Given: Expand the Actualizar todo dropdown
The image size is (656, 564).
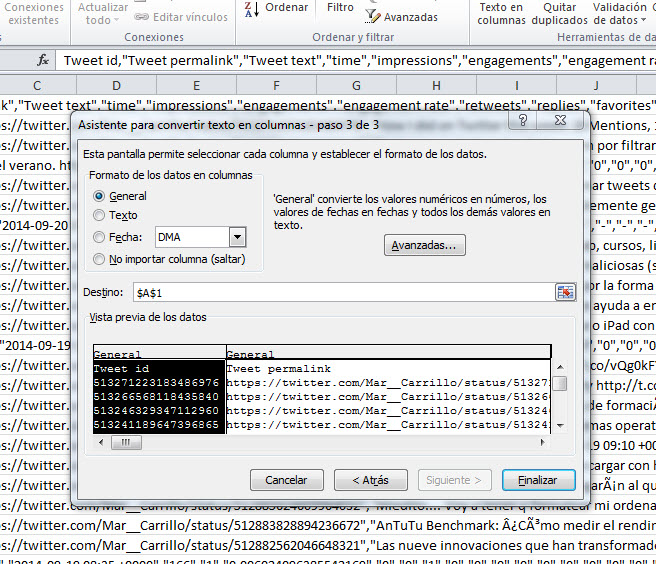Looking at the screenshot, I should [118, 20].
